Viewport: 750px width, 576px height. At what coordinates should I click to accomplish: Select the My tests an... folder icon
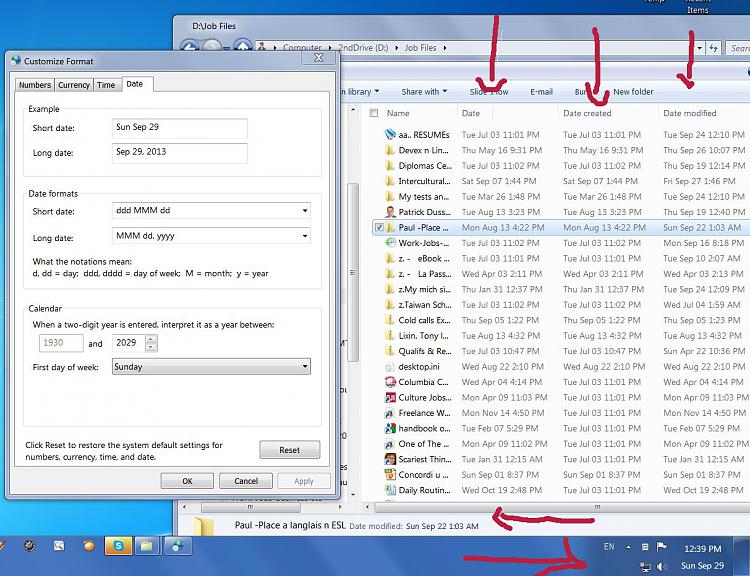pos(390,197)
